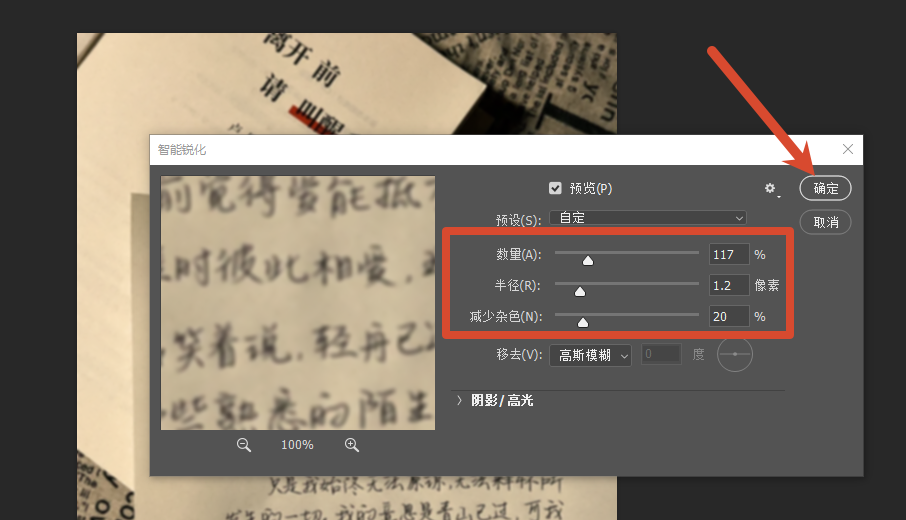Click the reduce noise field showing 20
906x520 pixels.
729,317
